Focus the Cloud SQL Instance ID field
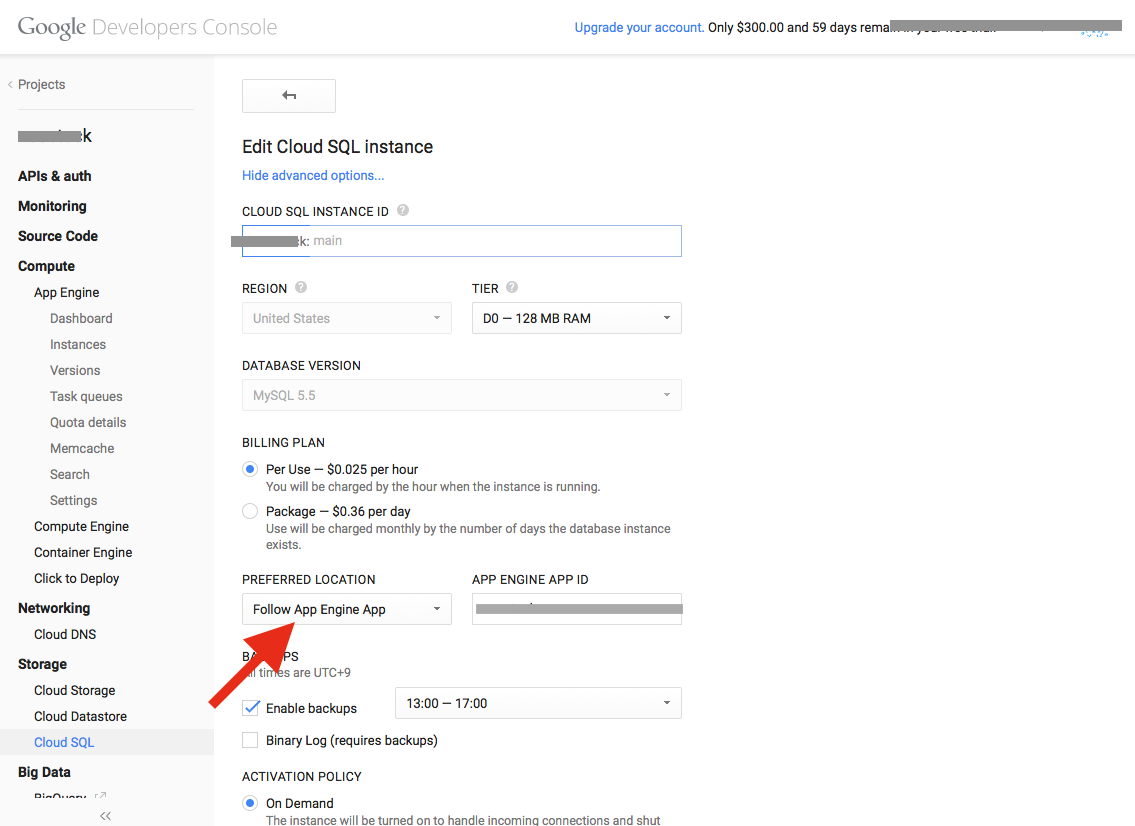 [x=462, y=241]
